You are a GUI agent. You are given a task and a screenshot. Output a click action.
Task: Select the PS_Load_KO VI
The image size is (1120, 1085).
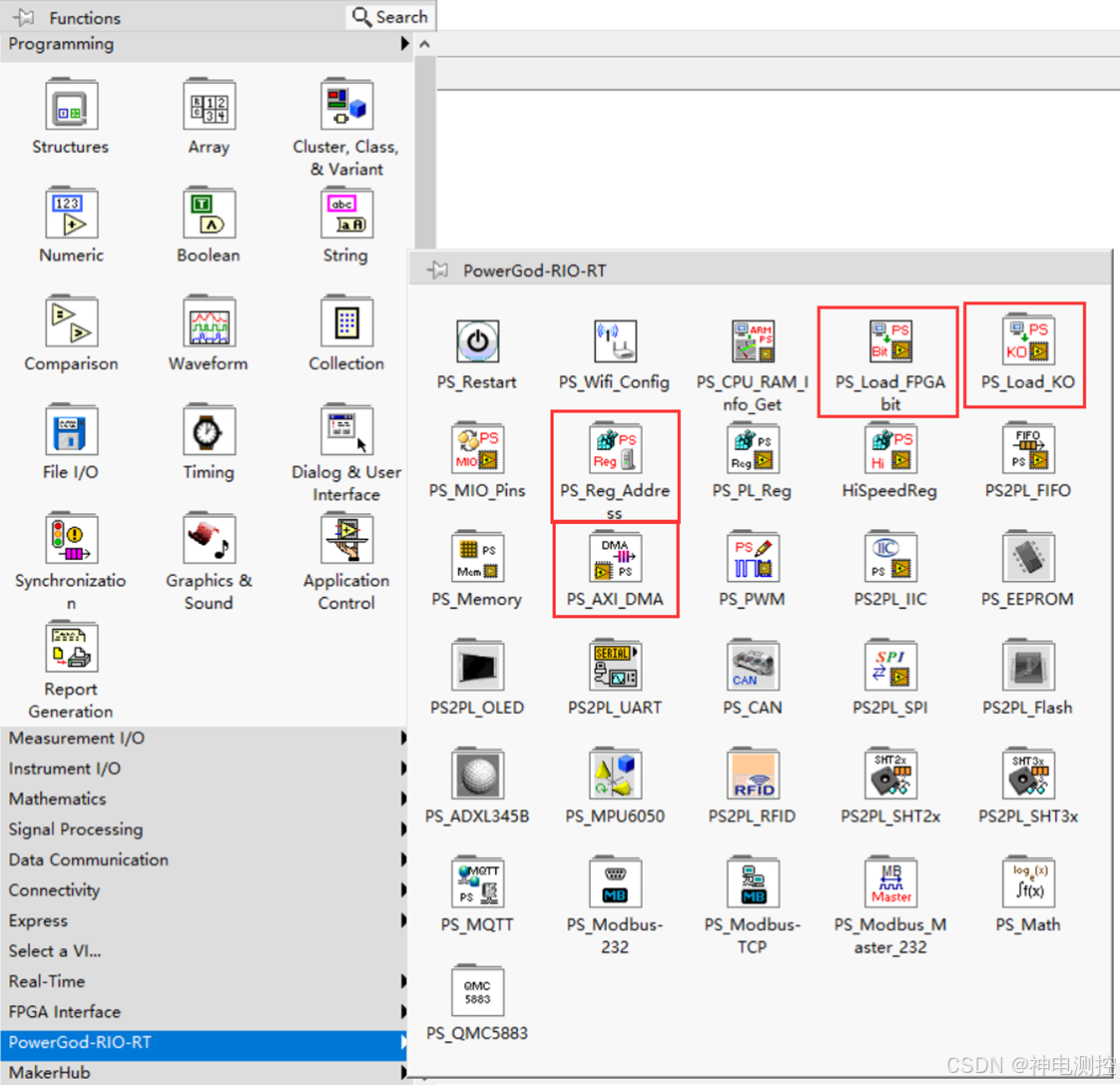point(1028,338)
